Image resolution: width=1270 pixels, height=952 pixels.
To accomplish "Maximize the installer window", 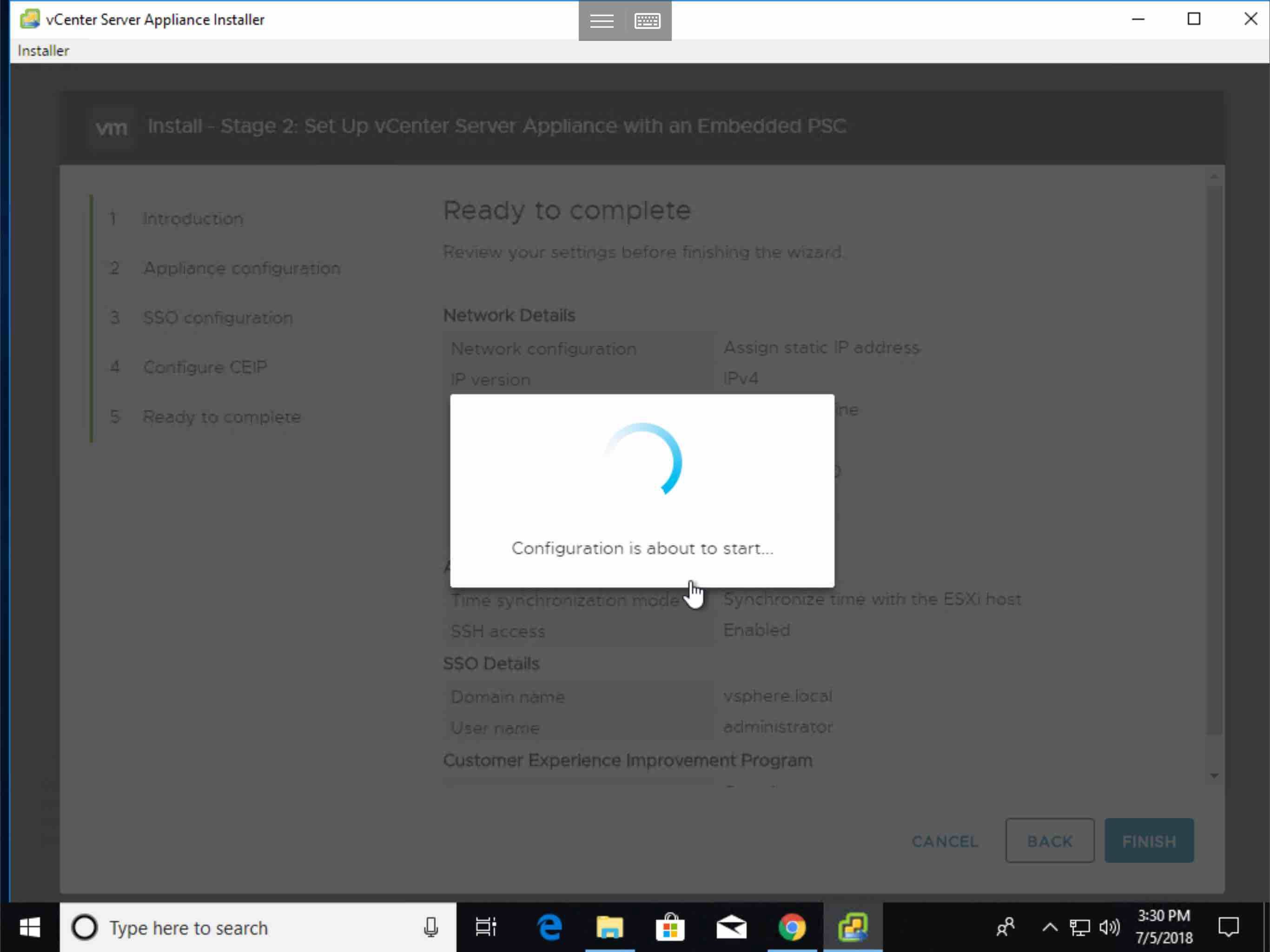I will click(x=1194, y=20).
